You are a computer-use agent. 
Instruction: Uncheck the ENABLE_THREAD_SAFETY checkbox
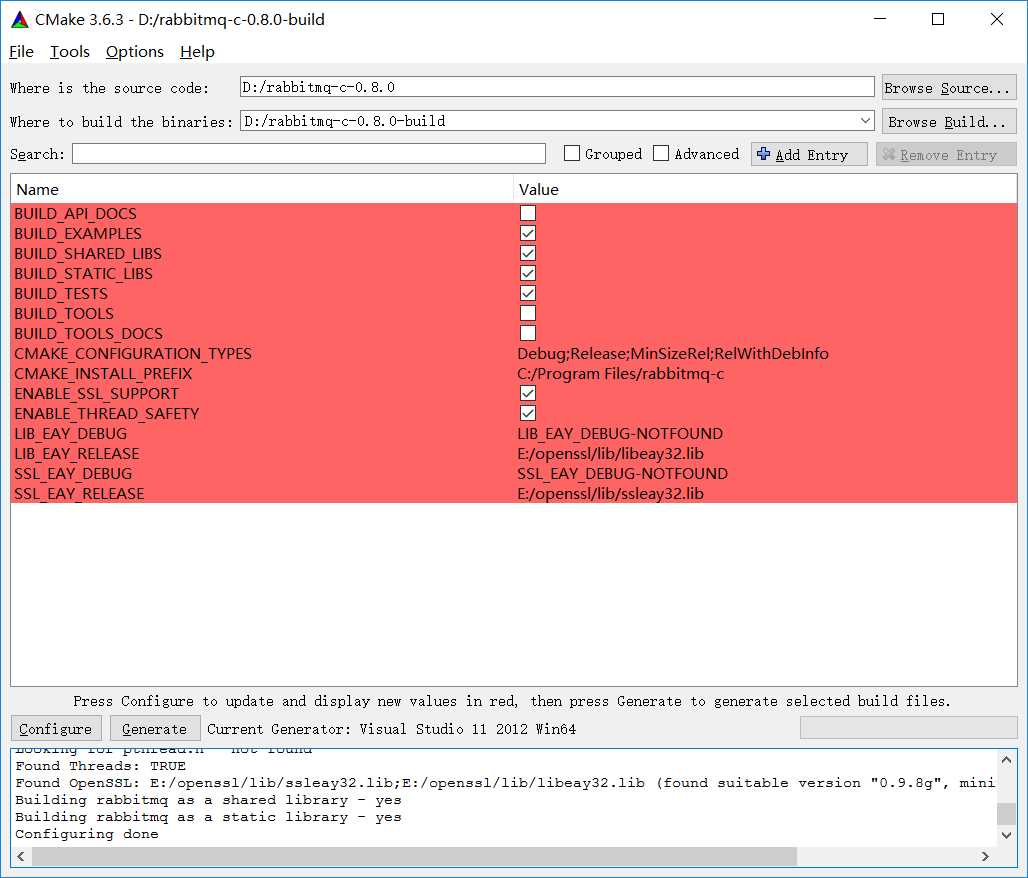pyautogui.click(x=528, y=413)
